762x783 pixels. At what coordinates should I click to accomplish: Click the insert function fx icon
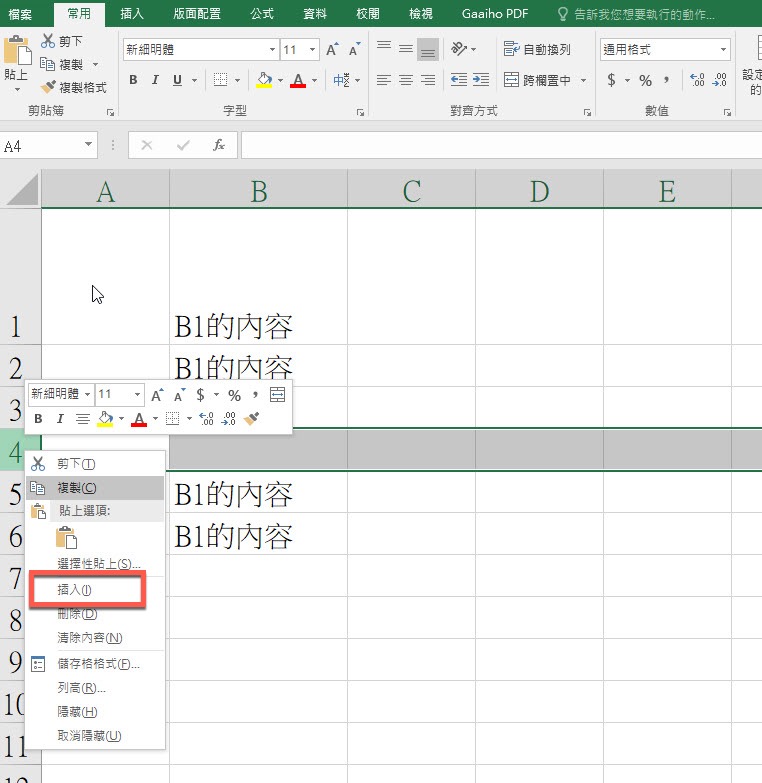pyautogui.click(x=219, y=145)
